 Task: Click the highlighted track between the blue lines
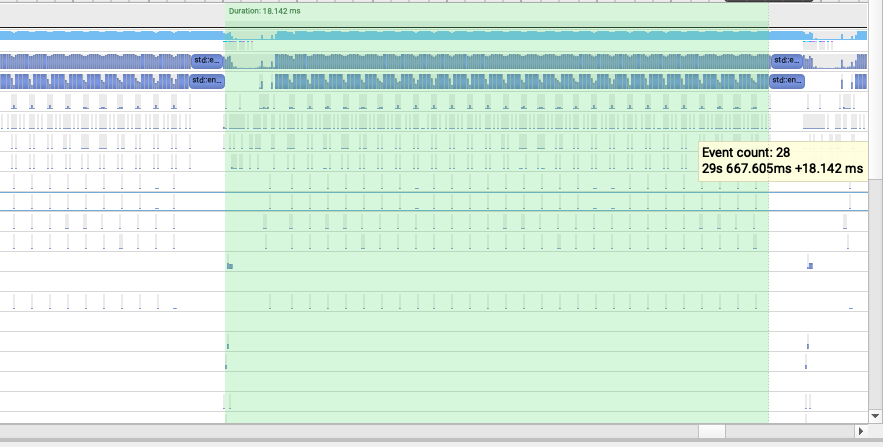pyautogui.click(x=434, y=202)
